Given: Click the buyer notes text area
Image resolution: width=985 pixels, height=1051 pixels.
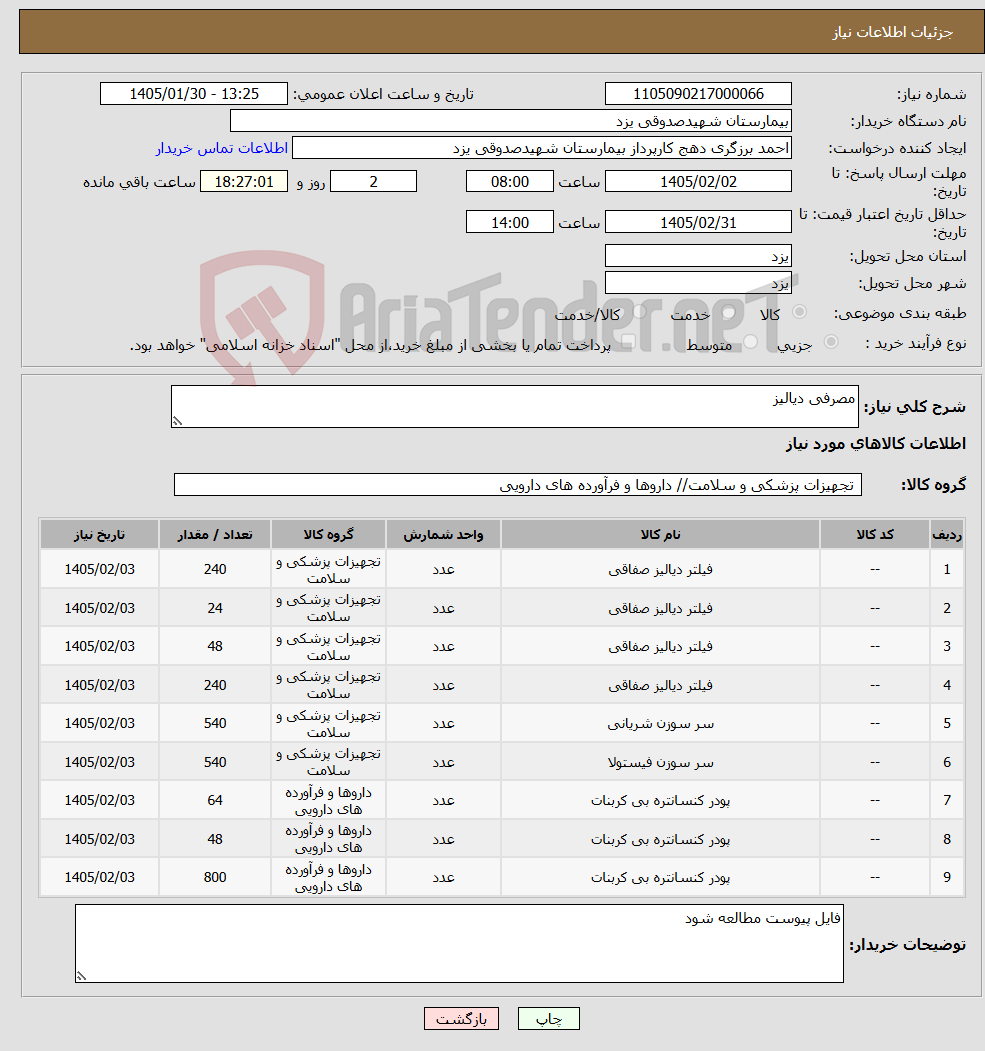Looking at the screenshot, I should (459, 944).
